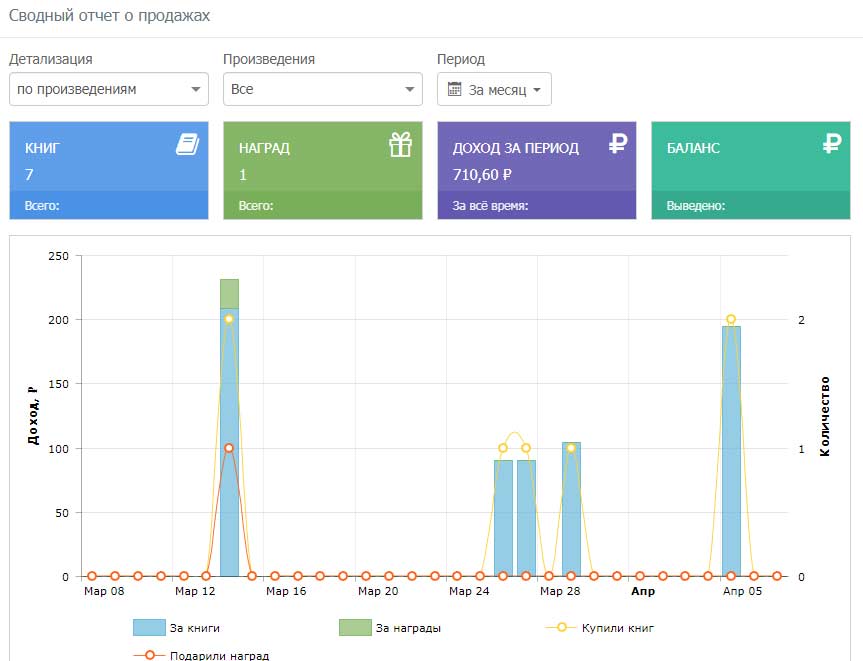The width and height of the screenshot is (863, 661).
Task: Click the 'Всего:' footer of the КНИГ card
Action: click(108, 206)
